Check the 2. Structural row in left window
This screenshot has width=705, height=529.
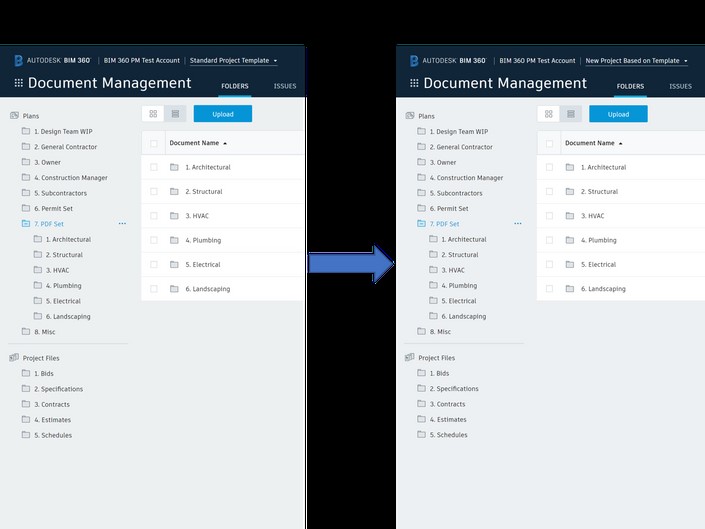154,191
